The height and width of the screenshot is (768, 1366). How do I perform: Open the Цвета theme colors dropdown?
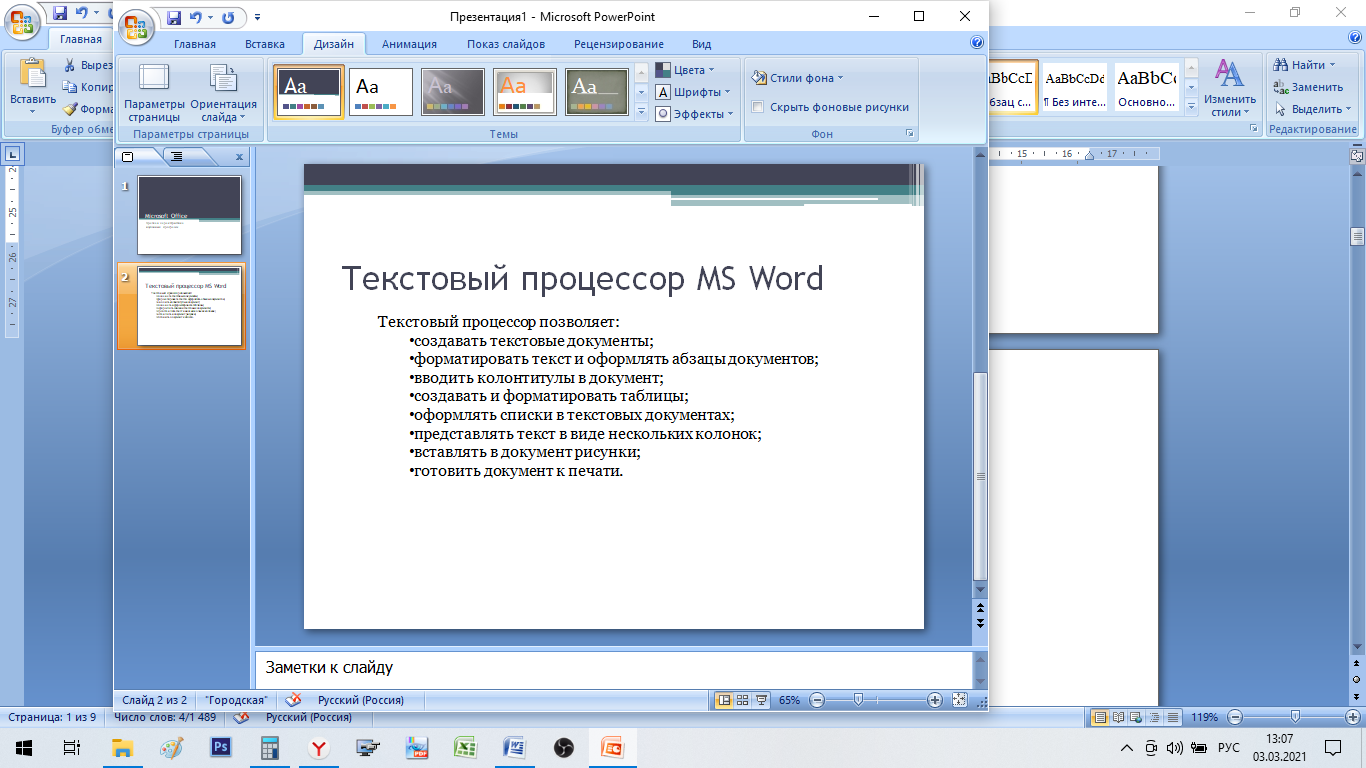click(x=685, y=70)
